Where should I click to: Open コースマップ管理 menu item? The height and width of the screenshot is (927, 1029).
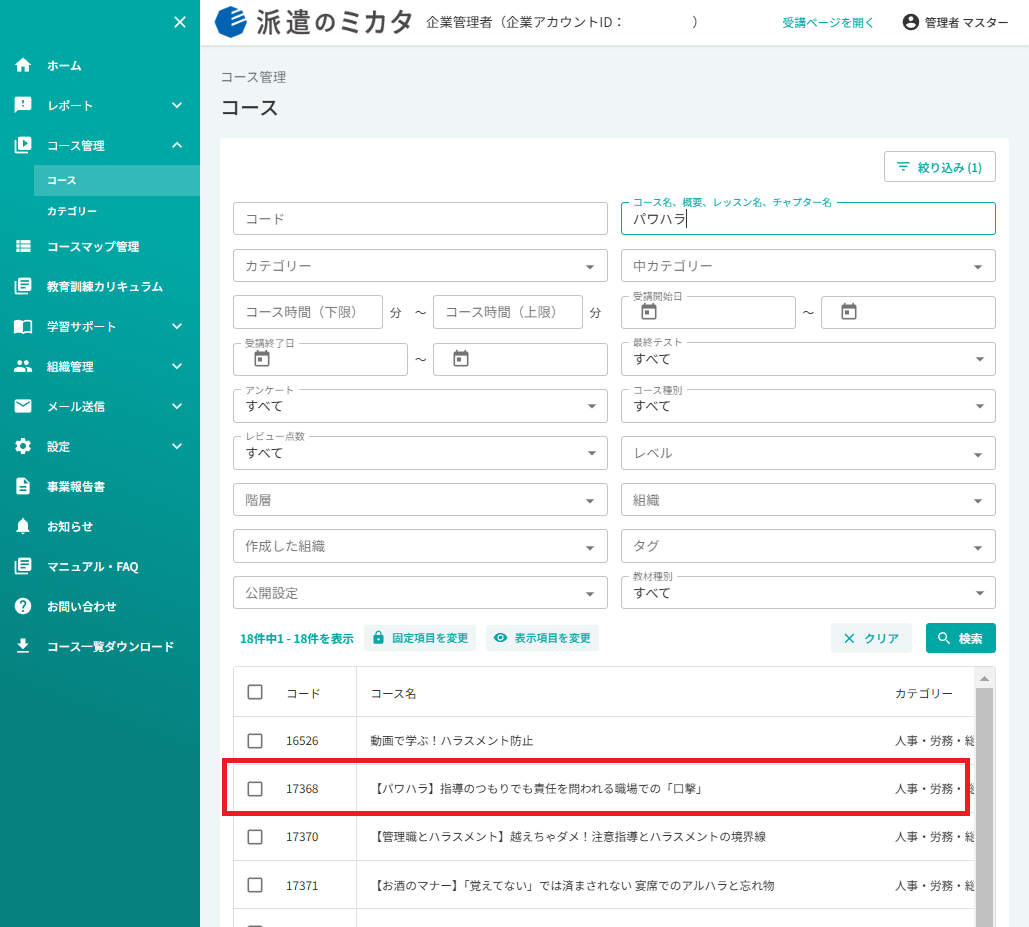(x=100, y=247)
